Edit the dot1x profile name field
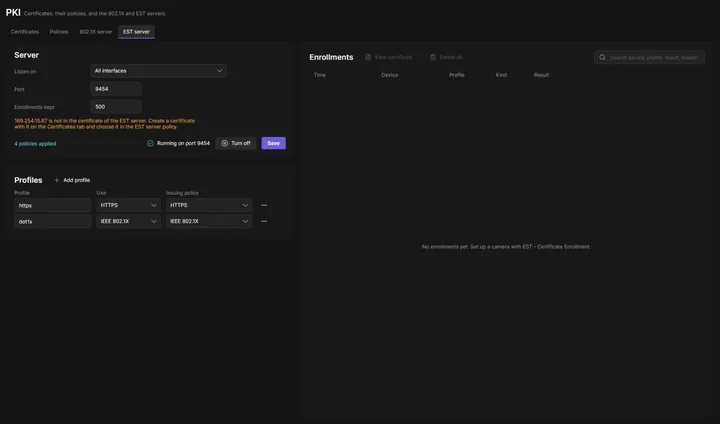The height and width of the screenshot is (424, 720). (52, 221)
